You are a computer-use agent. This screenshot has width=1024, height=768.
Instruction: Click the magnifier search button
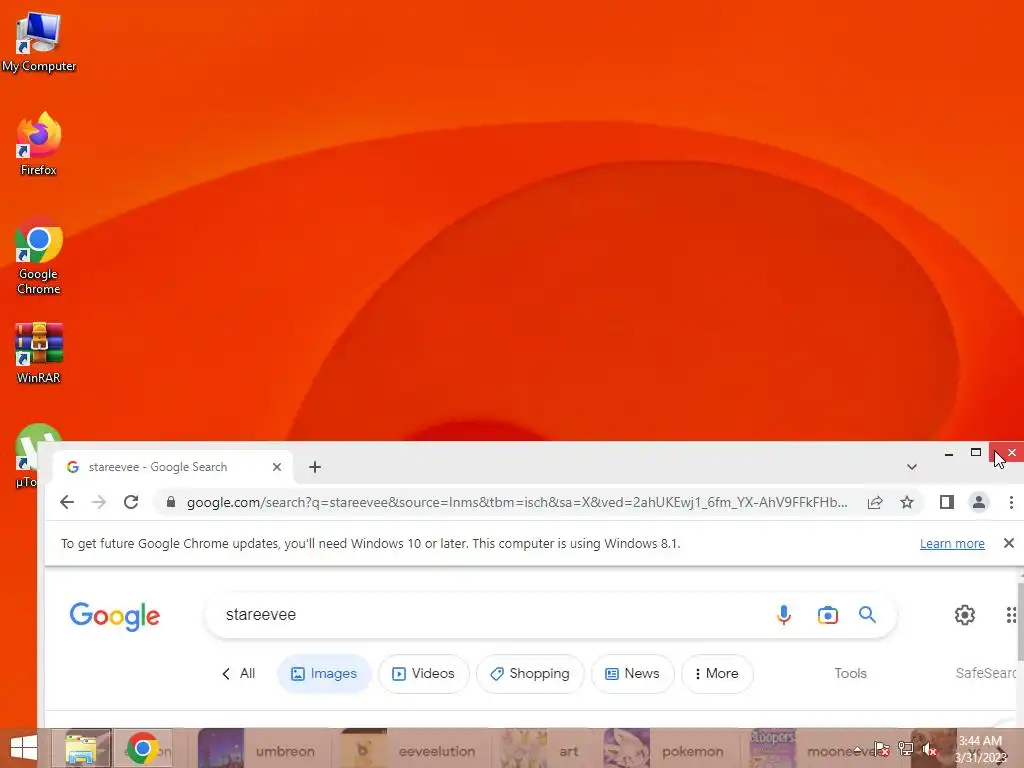click(x=867, y=615)
